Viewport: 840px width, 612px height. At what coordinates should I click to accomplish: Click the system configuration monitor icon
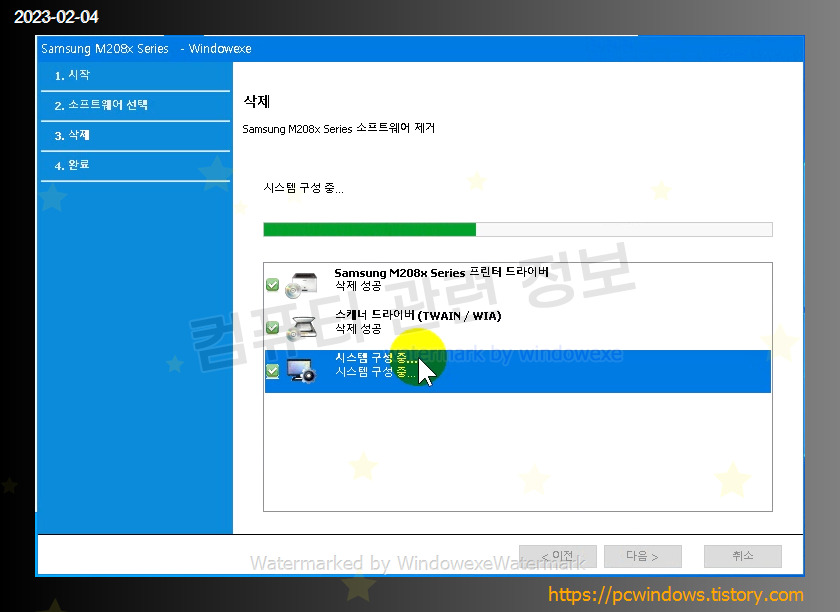[302, 370]
